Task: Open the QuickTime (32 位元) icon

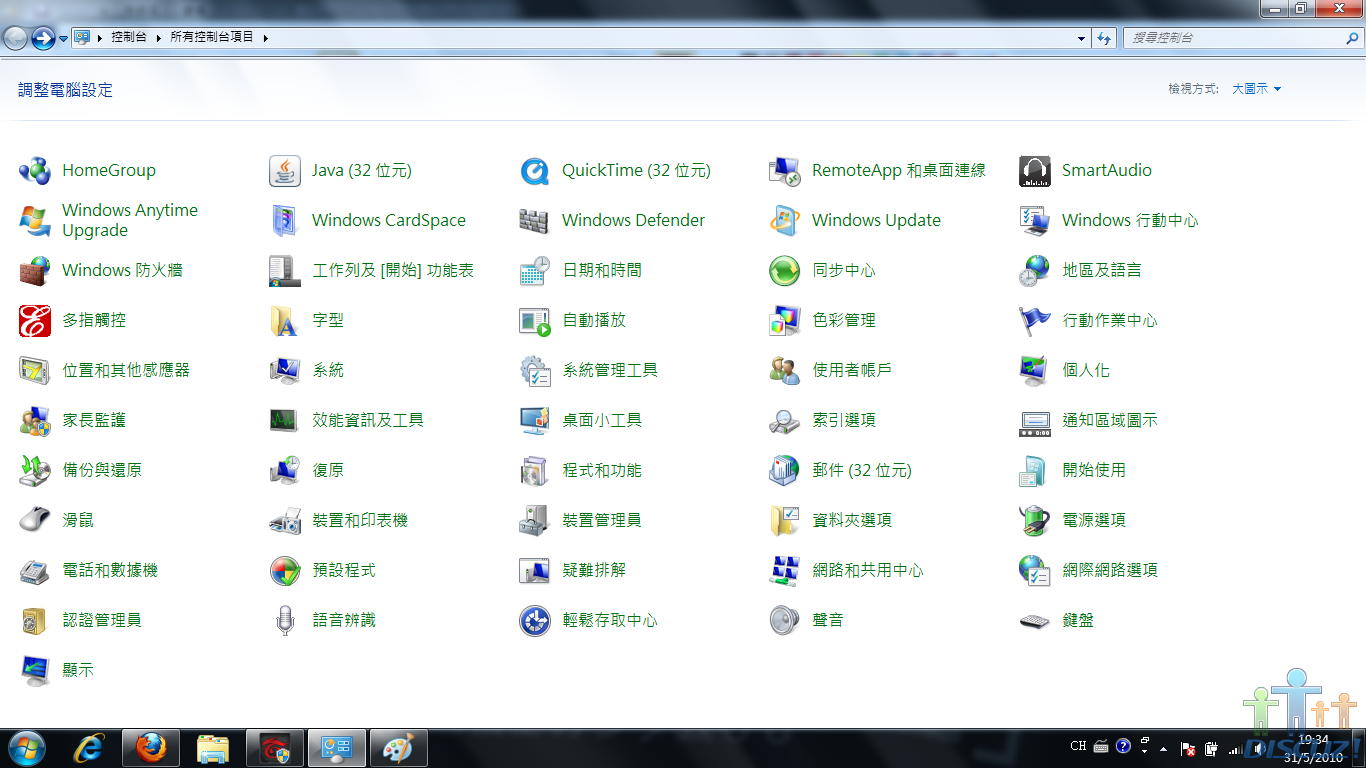Action: tap(535, 171)
